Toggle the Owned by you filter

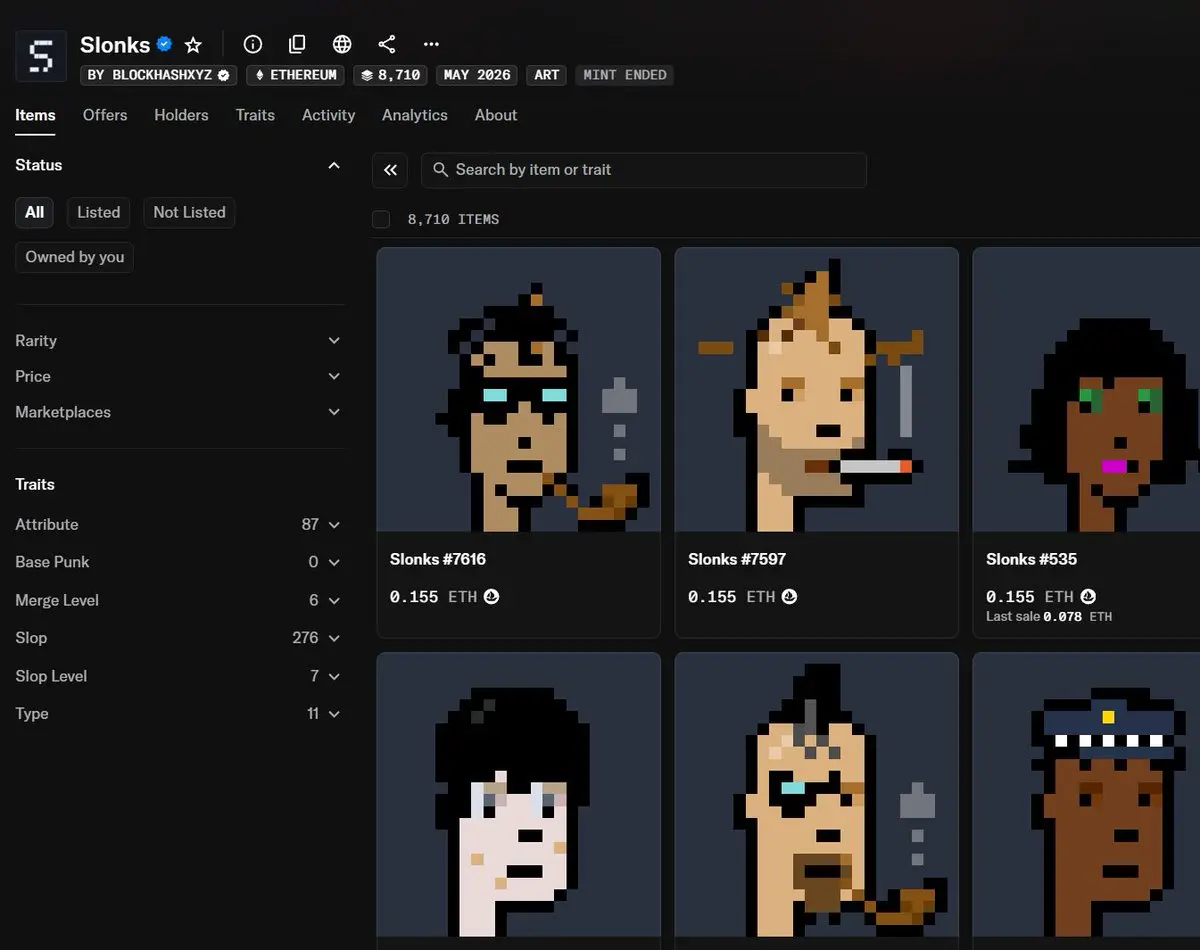tap(75, 257)
